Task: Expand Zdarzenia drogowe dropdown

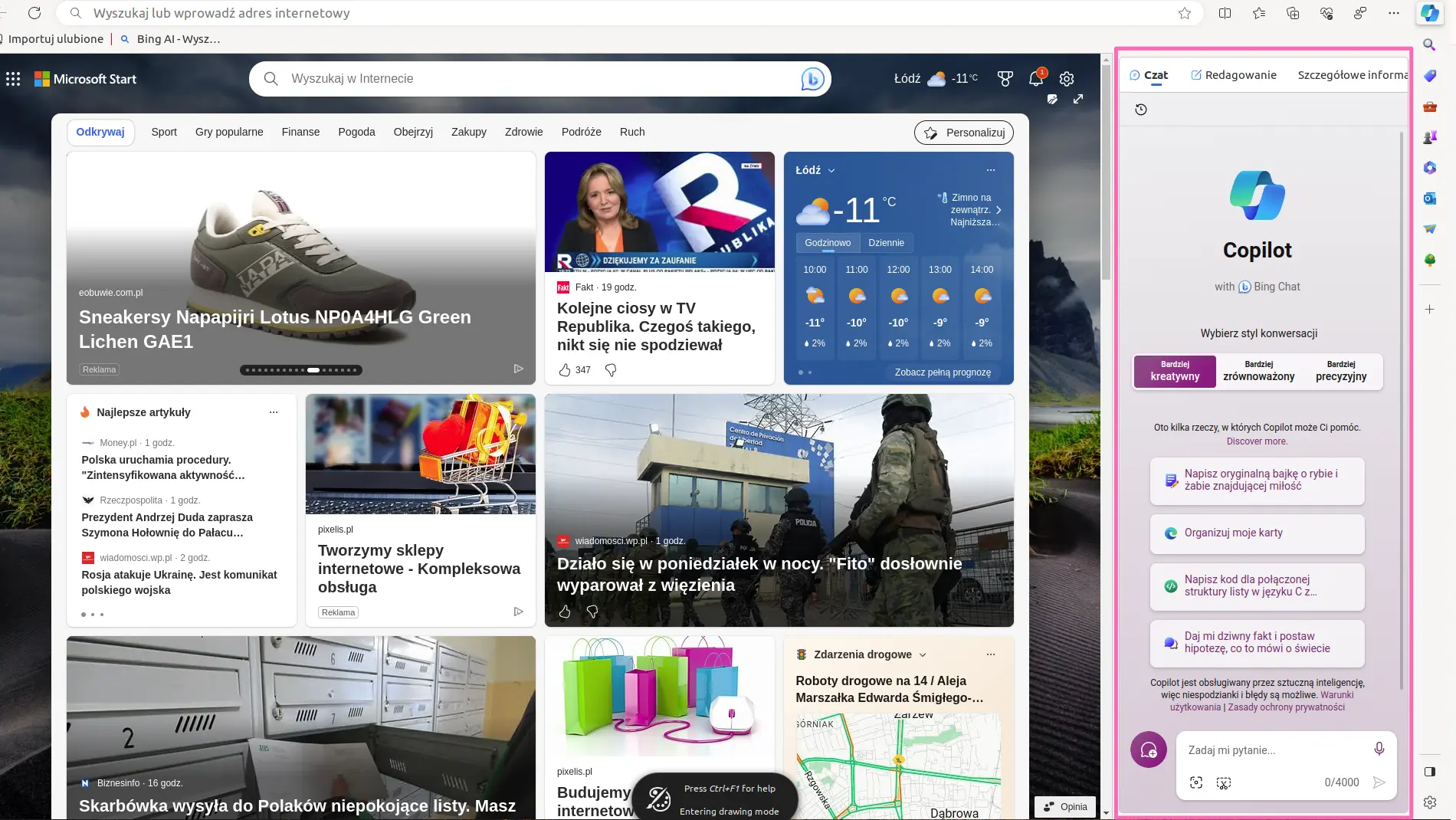Action: (923, 654)
